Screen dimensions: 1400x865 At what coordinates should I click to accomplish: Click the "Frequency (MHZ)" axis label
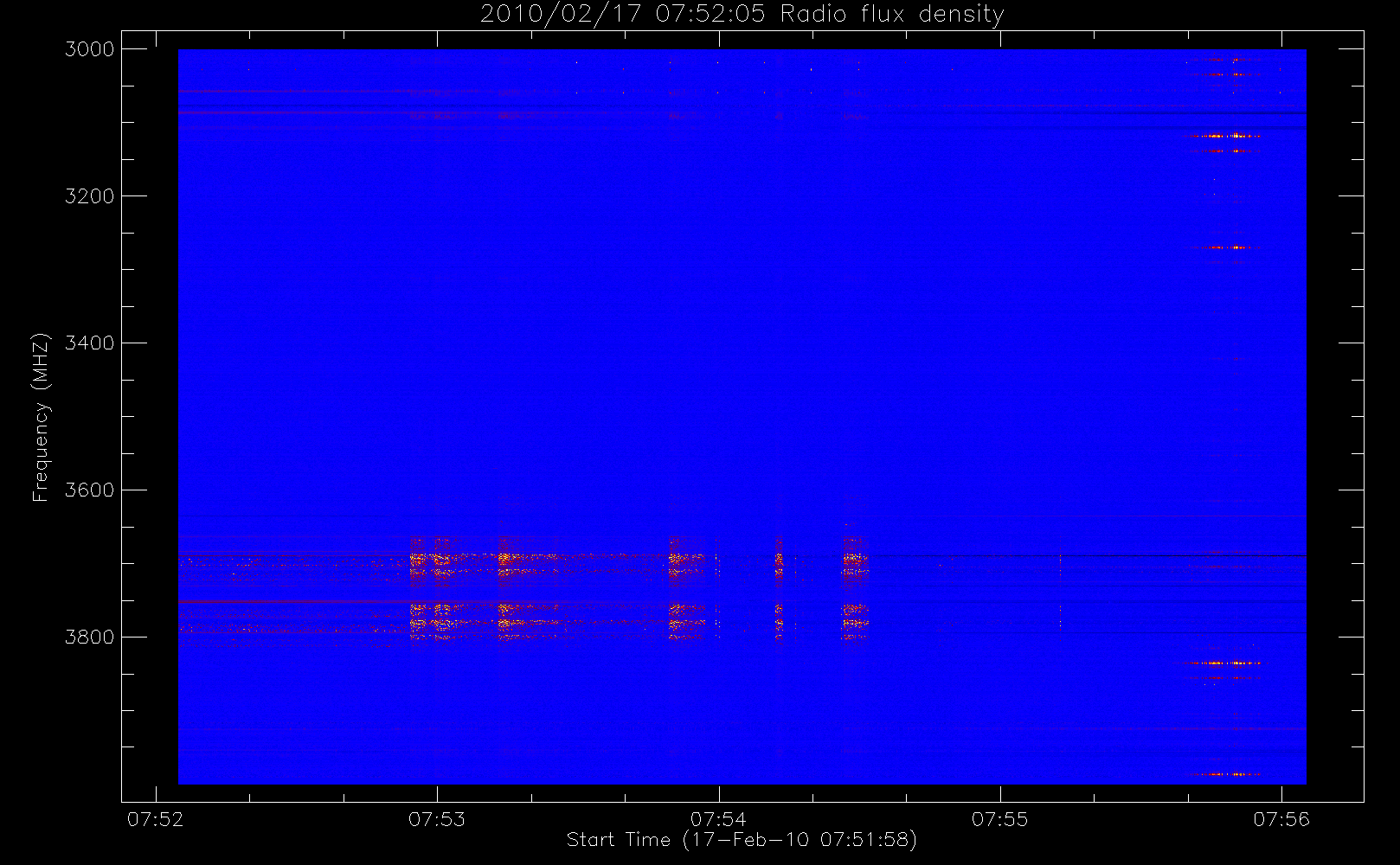point(41,417)
